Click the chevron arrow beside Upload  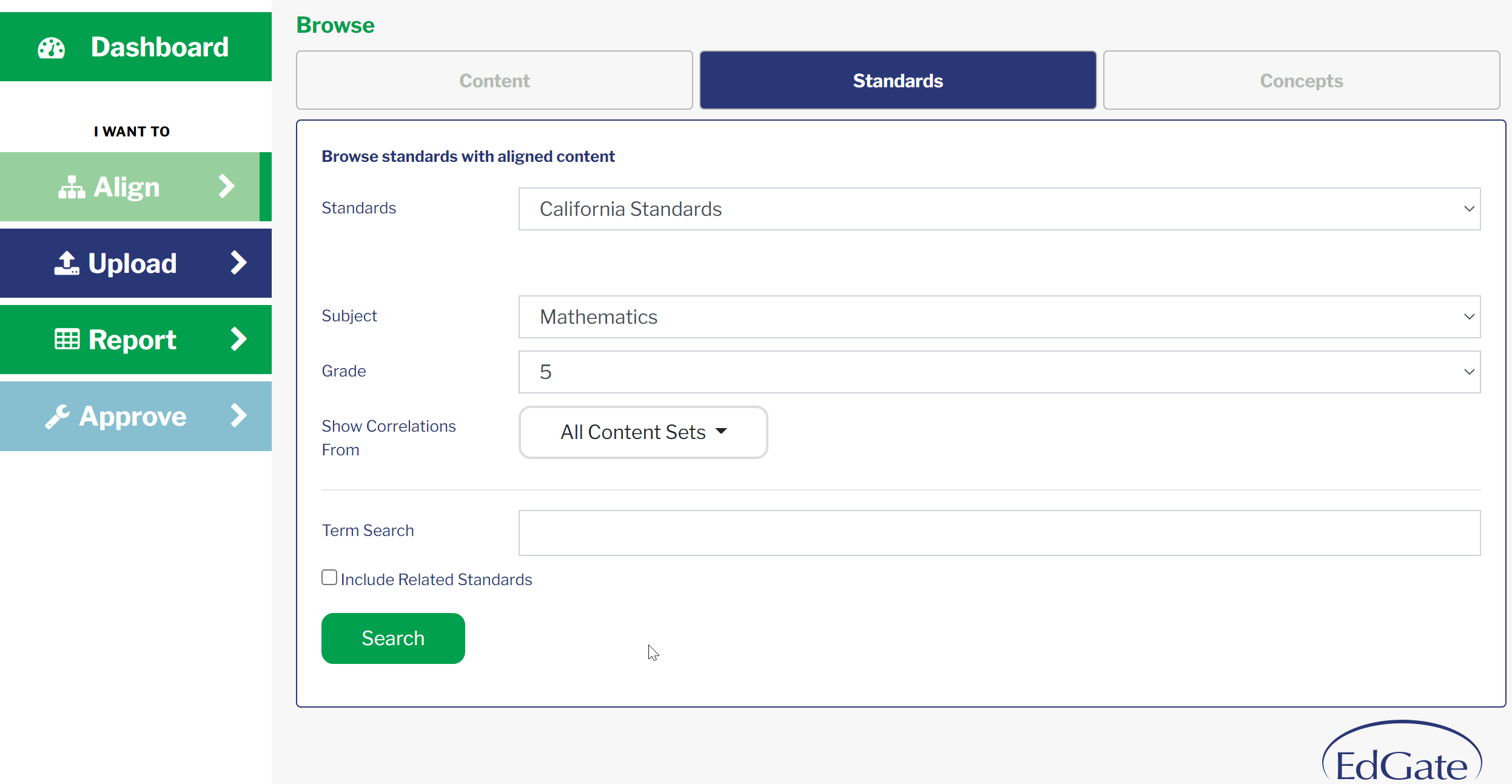click(x=239, y=263)
